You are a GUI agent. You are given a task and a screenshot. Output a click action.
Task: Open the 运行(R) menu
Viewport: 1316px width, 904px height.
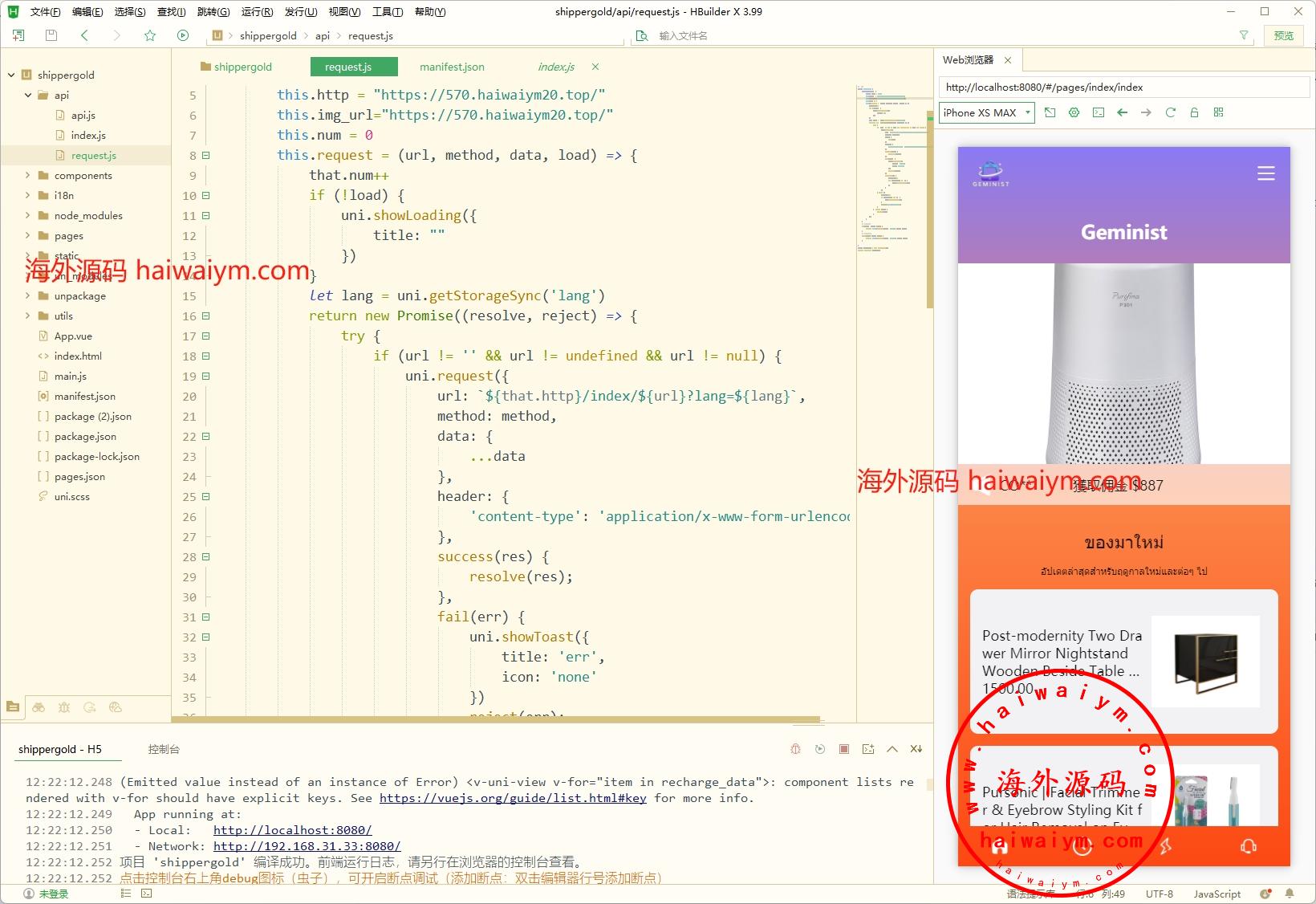(x=257, y=11)
